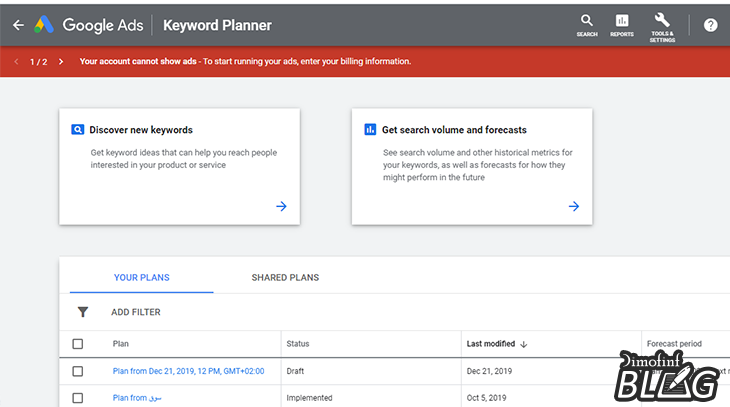The width and height of the screenshot is (730, 407).
Task: Click the Keyword Planner title
Action: (217, 25)
